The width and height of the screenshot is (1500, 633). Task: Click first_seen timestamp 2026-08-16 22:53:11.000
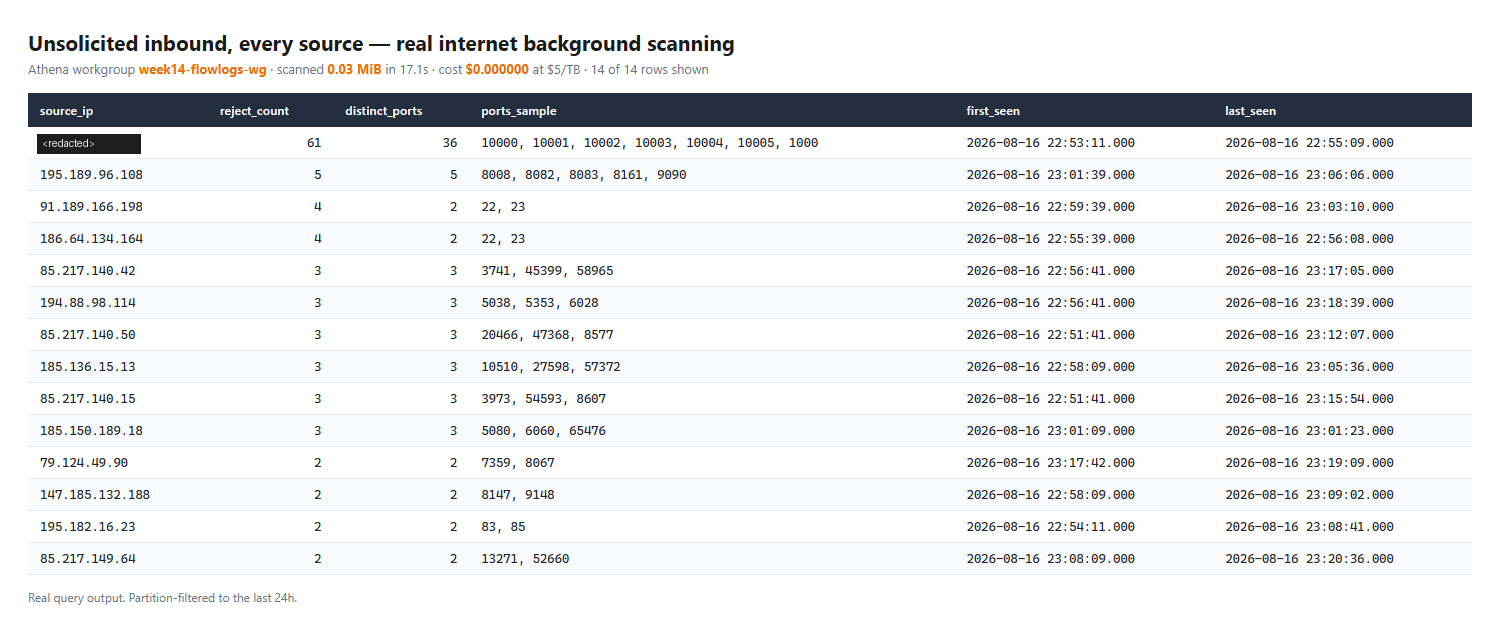1051,143
